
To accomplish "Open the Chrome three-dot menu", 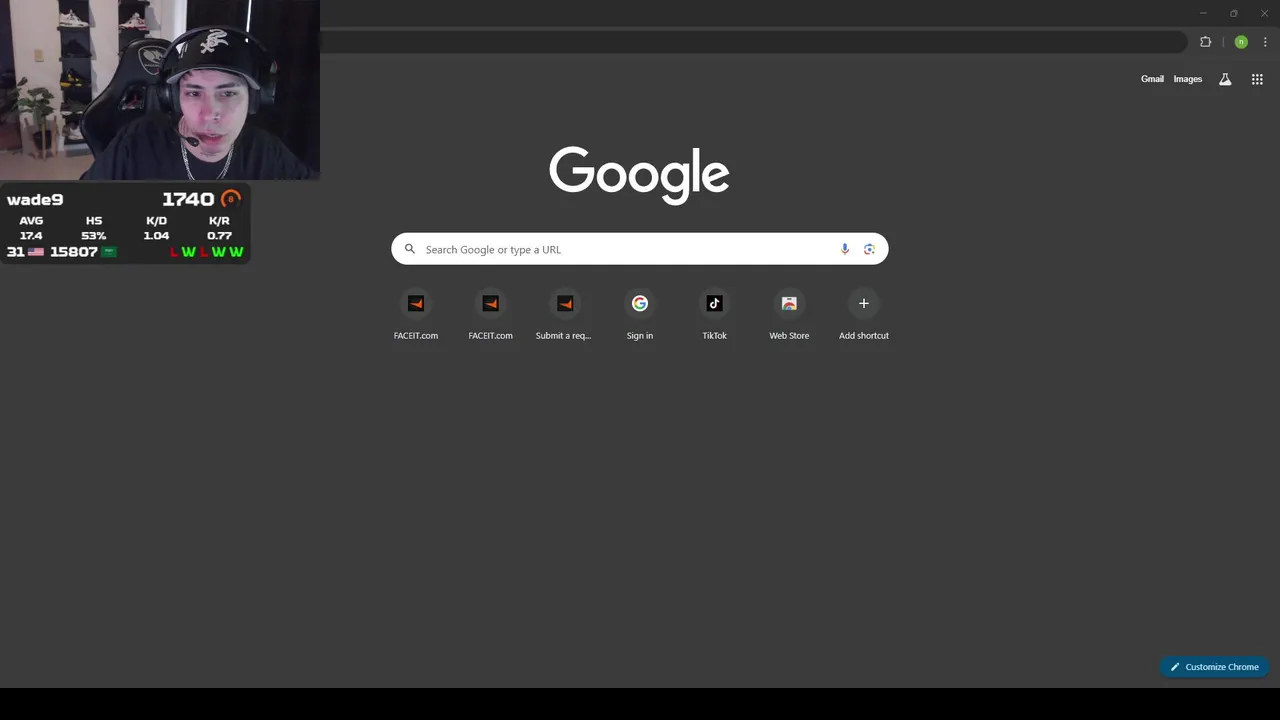I will tap(1265, 42).
